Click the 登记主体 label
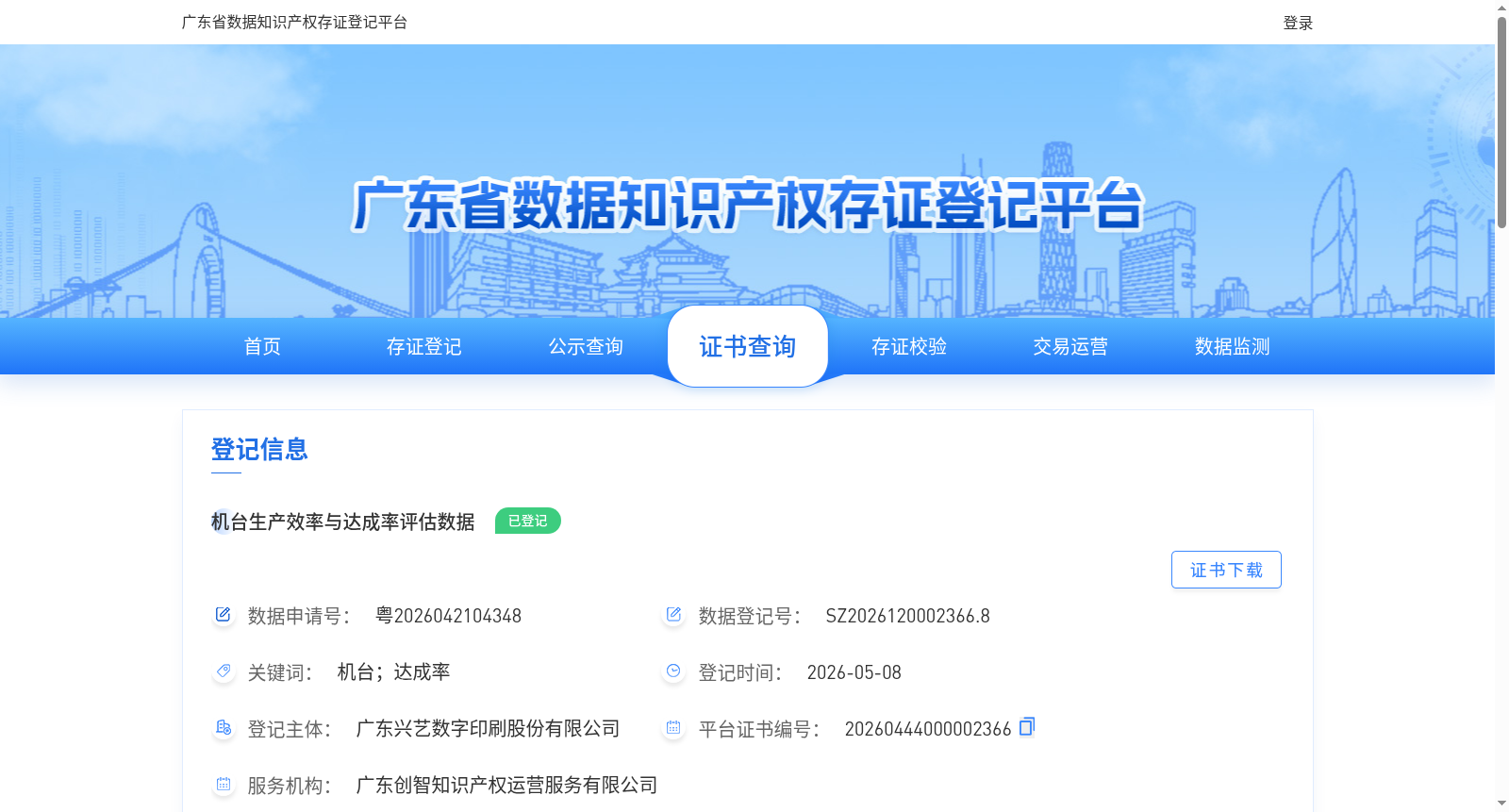The image size is (1509, 812). (290, 729)
